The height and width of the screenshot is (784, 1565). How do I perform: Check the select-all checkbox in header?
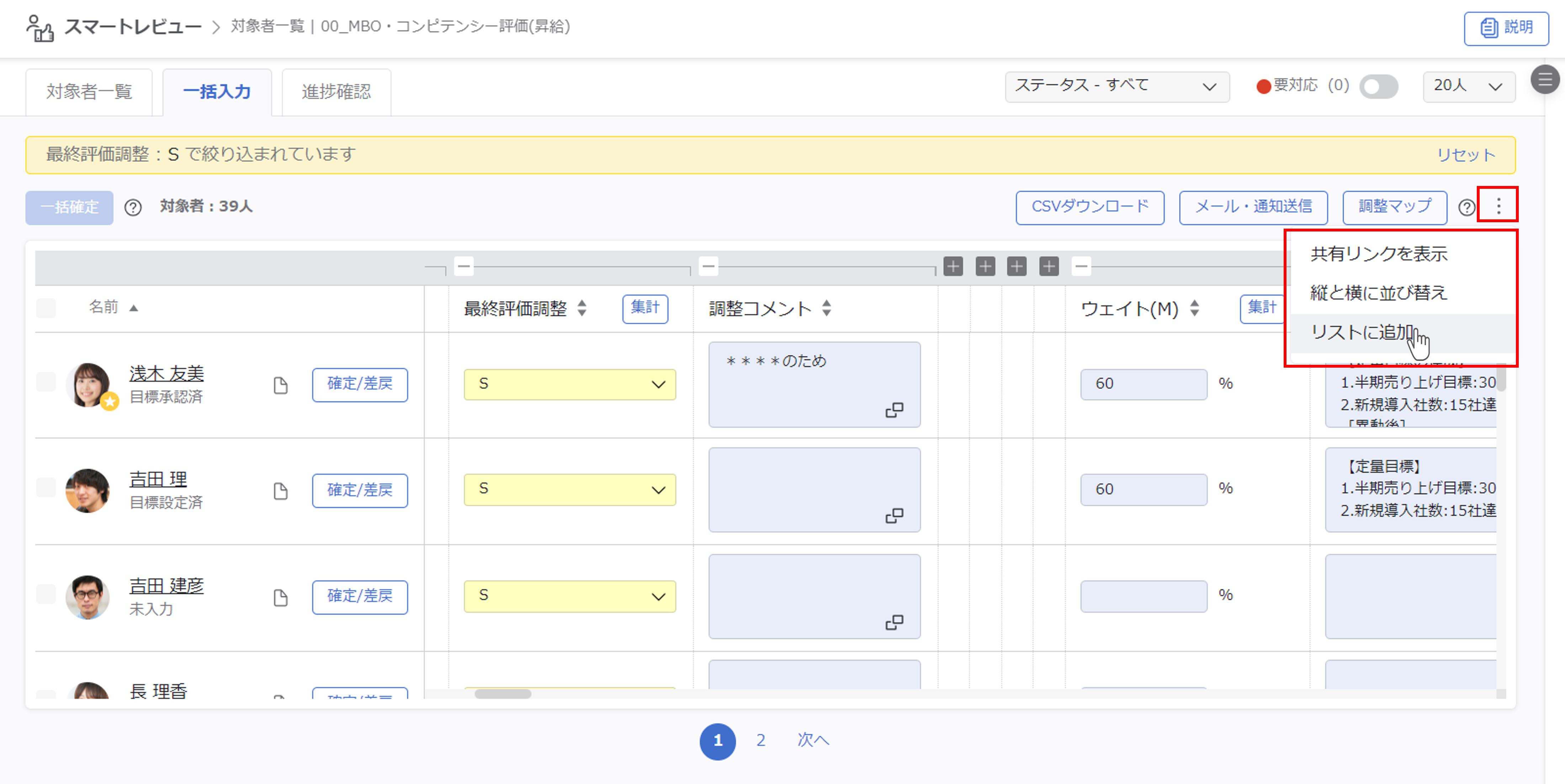point(46,308)
